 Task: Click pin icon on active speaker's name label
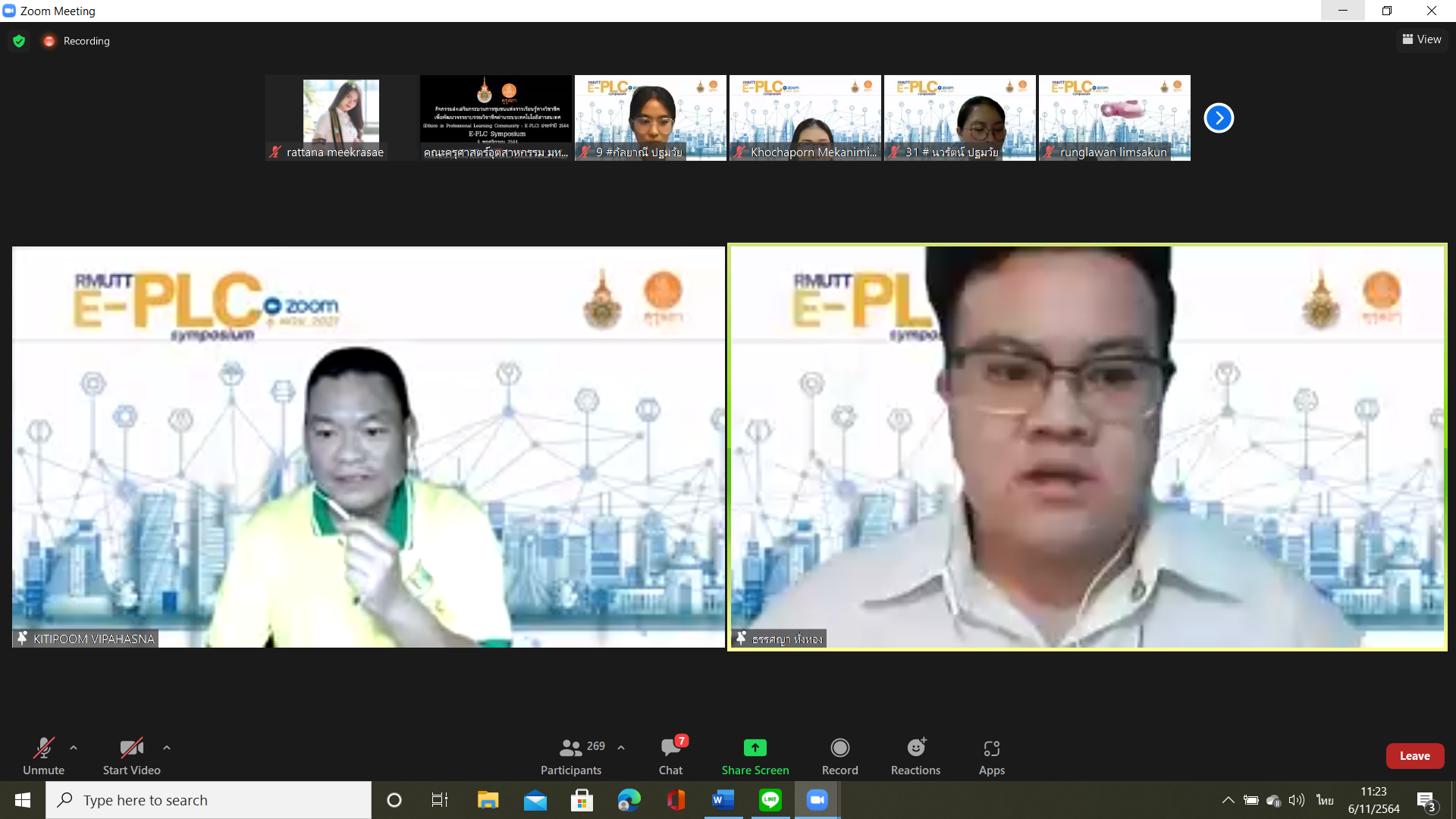pyautogui.click(x=741, y=639)
